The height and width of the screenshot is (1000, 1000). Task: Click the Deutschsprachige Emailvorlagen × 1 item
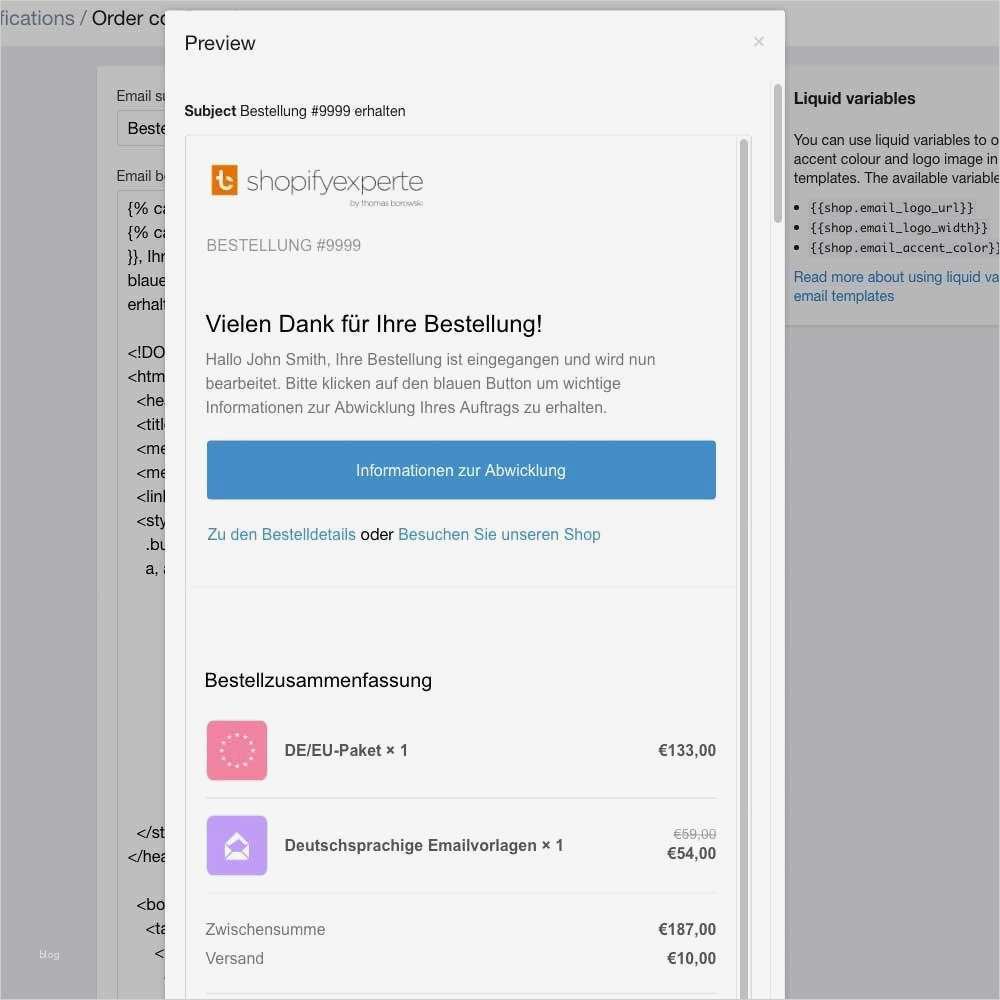424,845
